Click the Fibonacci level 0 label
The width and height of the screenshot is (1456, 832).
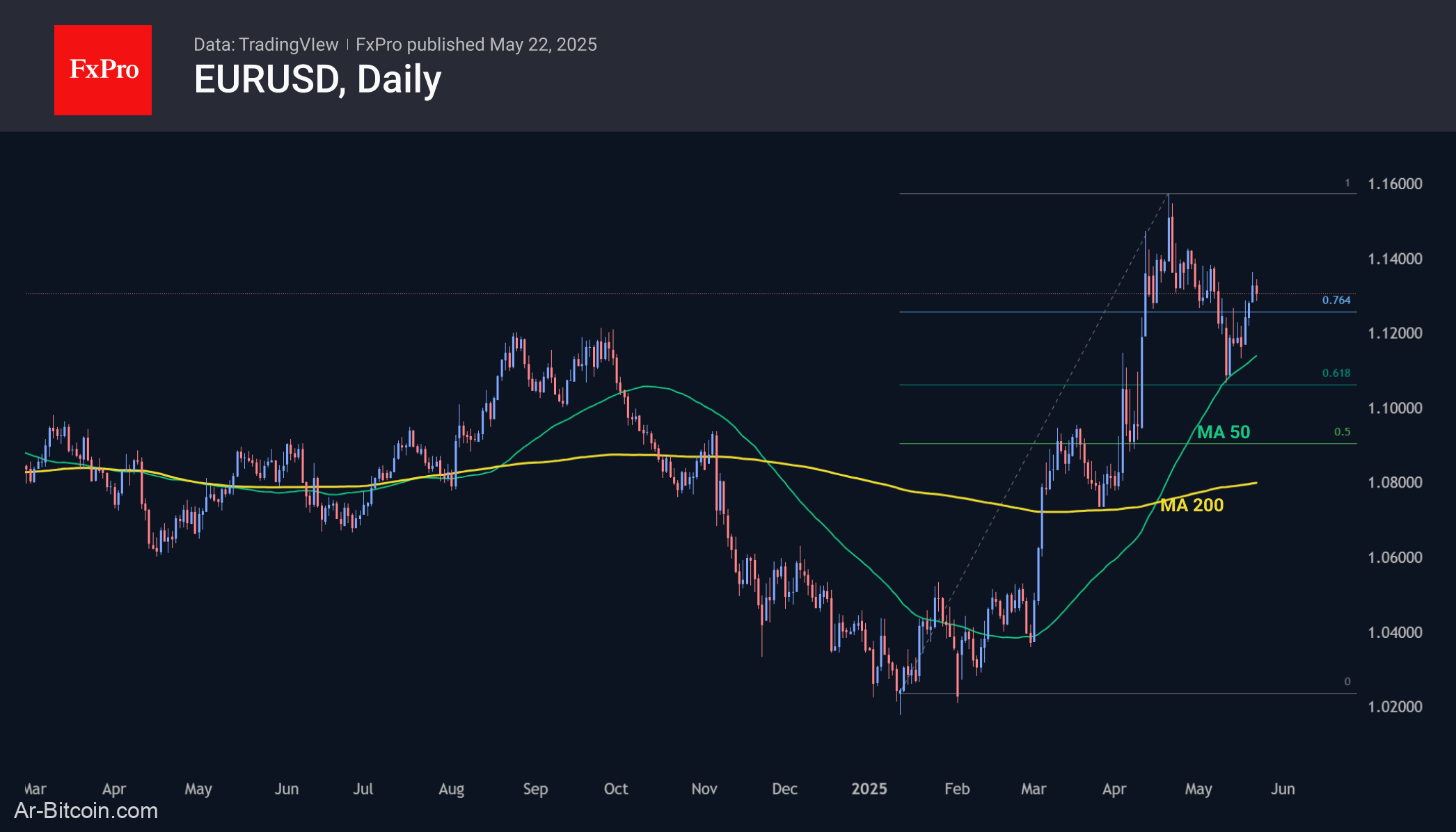[x=1347, y=682]
